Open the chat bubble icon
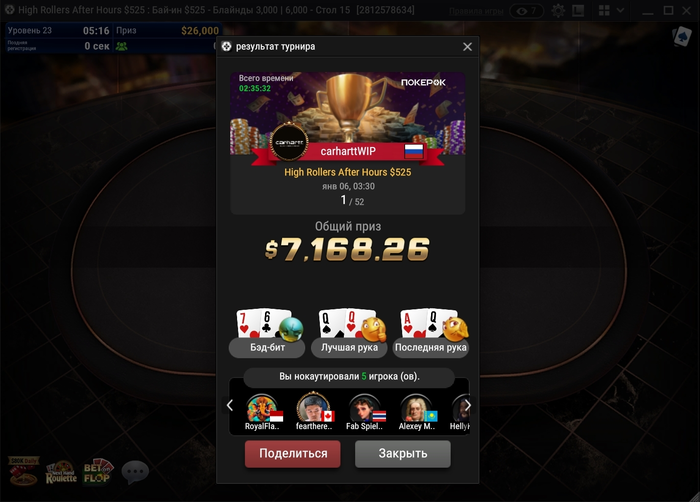Viewport: 700px width, 502px height. click(135, 472)
